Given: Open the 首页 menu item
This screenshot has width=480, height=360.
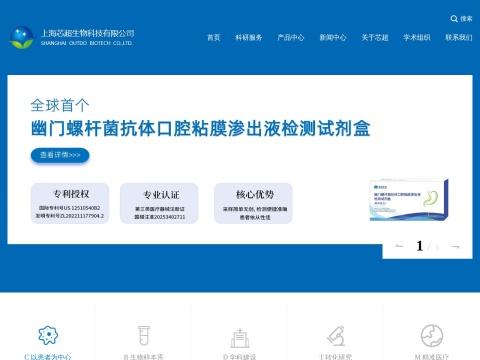Looking at the screenshot, I should (x=214, y=37).
